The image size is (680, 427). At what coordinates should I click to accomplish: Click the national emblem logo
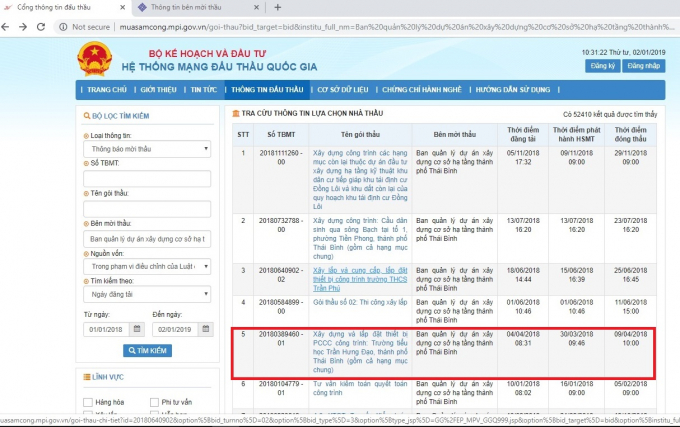(x=95, y=60)
